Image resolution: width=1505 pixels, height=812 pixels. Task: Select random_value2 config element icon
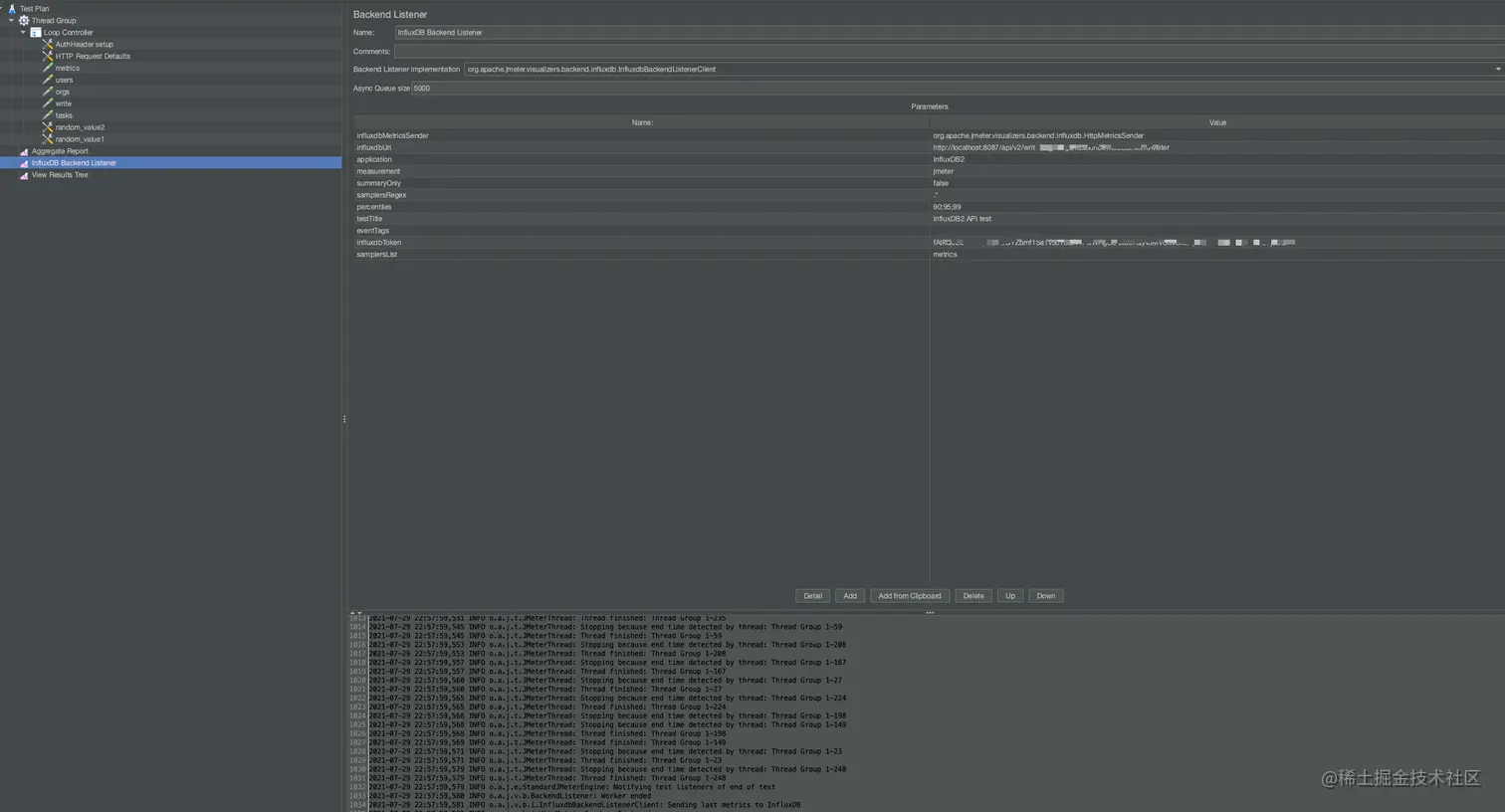[48, 127]
